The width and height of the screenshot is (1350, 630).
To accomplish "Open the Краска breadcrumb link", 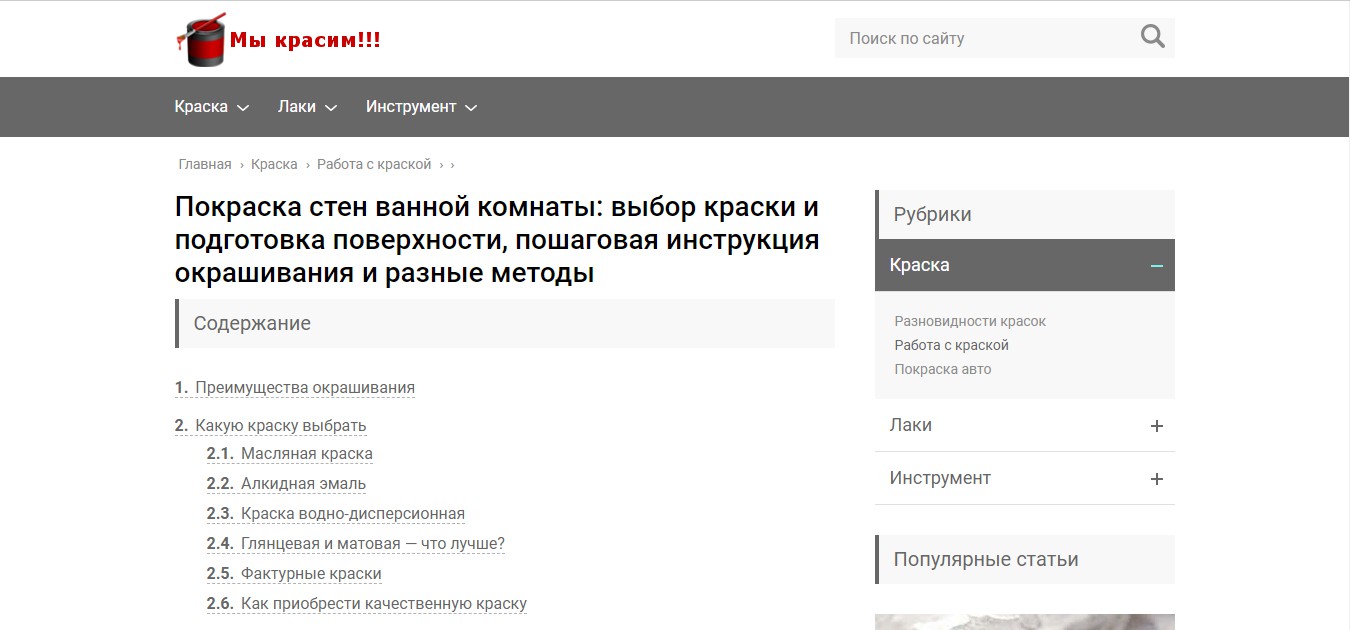I will click(x=274, y=164).
